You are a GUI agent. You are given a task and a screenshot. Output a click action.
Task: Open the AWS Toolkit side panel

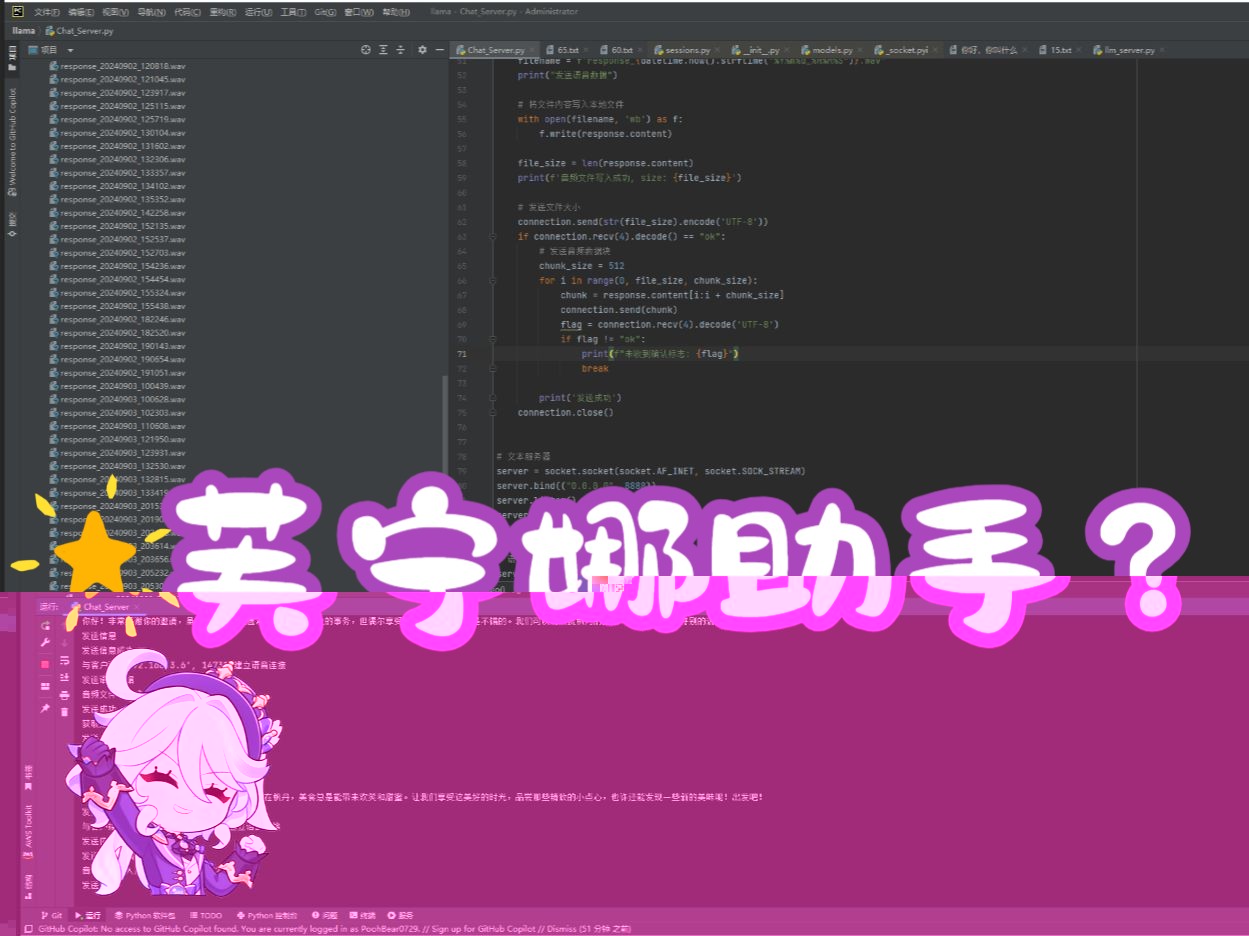coord(28,832)
